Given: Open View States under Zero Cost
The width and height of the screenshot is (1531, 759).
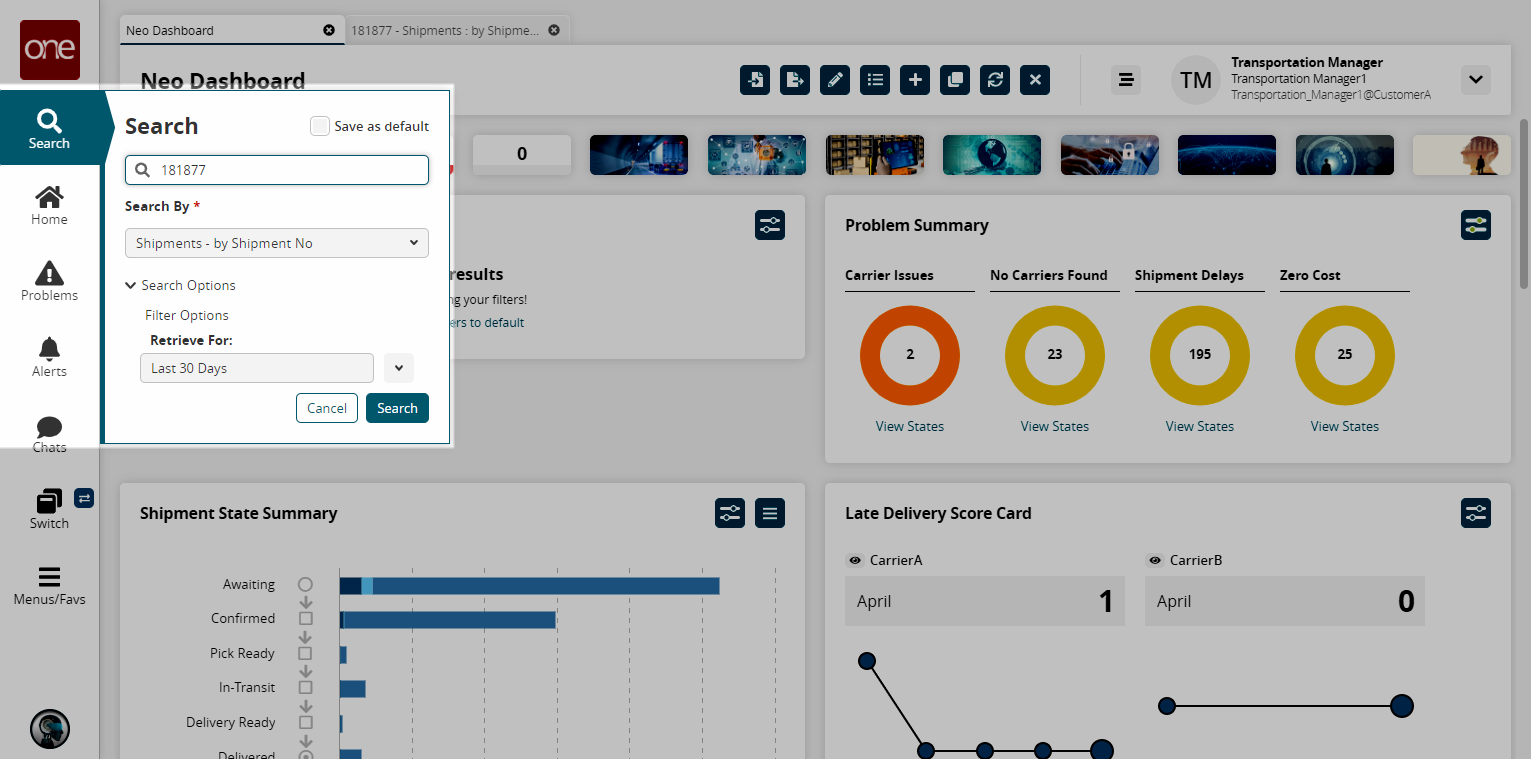Looking at the screenshot, I should [1345, 426].
